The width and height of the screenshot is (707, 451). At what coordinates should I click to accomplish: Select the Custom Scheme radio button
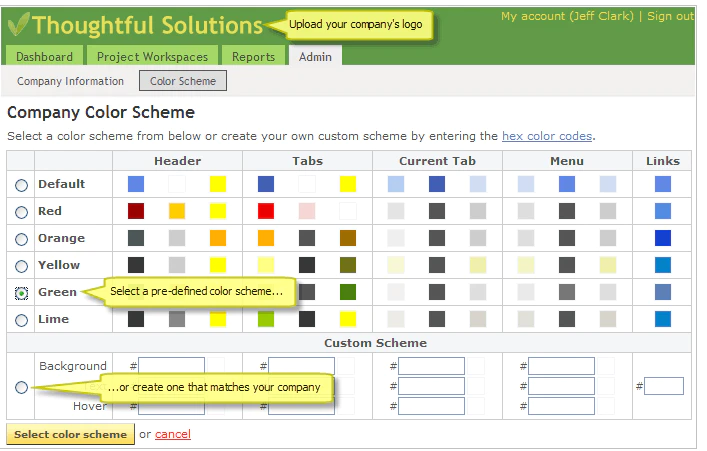click(x=21, y=387)
